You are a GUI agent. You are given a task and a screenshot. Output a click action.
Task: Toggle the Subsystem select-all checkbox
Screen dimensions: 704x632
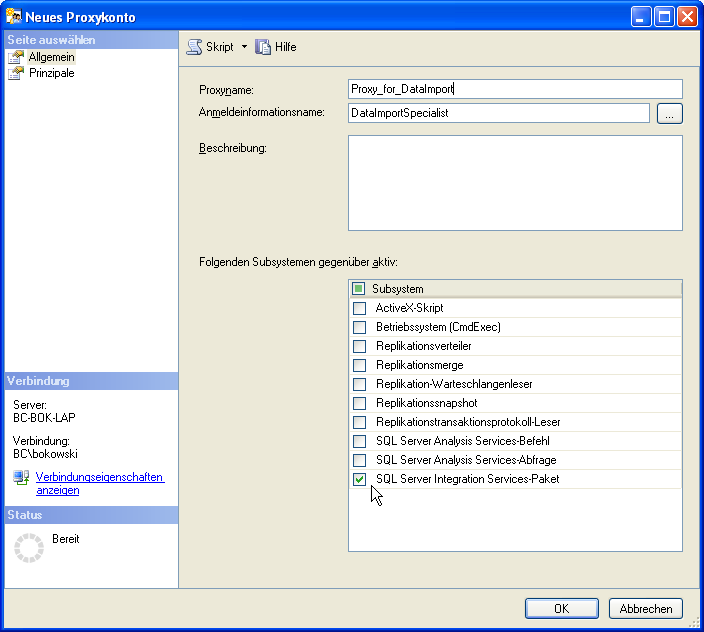click(358, 289)
